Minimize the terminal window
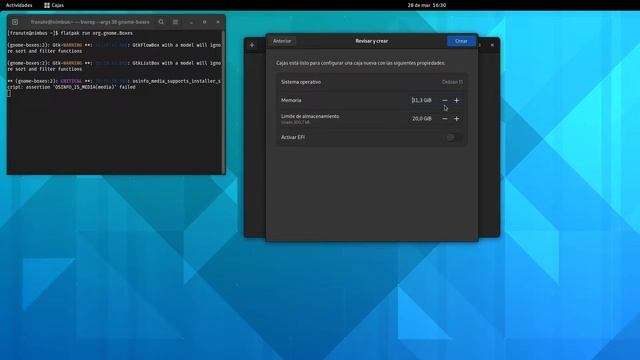The width and height of the screenshot is (640, 360). point(191,22)
